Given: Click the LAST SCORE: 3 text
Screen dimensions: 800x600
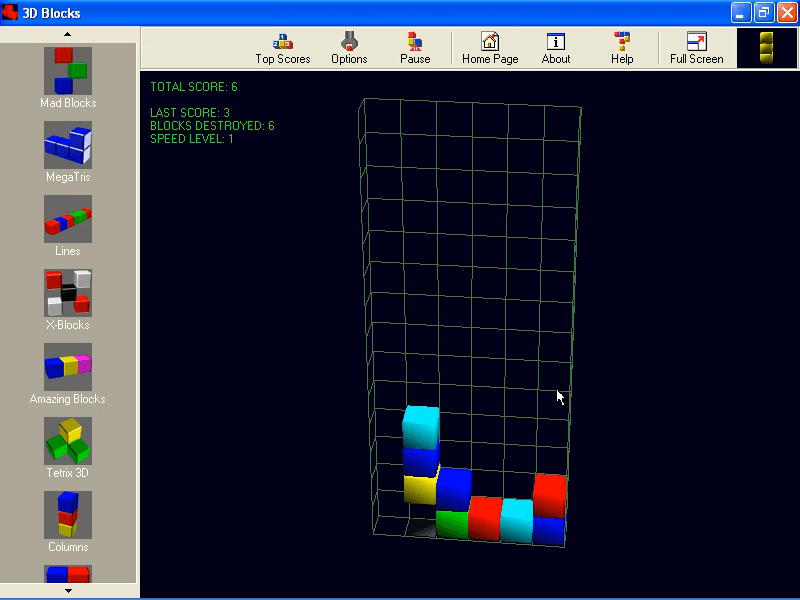Looking at the screenshot, I should tap(190, 112).
